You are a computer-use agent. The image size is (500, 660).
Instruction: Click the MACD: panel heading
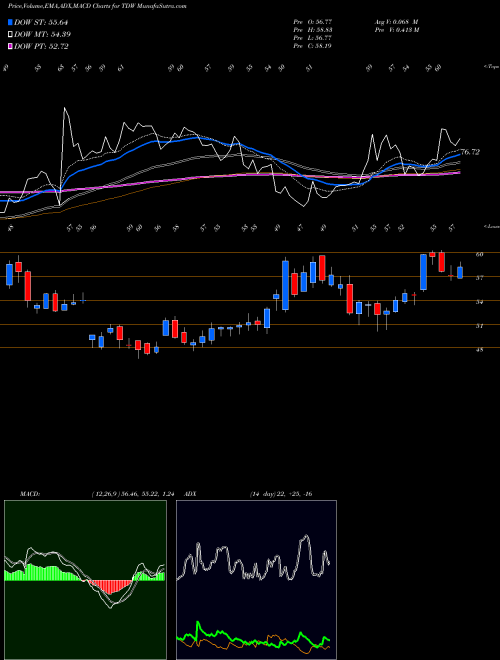[30, 494]
